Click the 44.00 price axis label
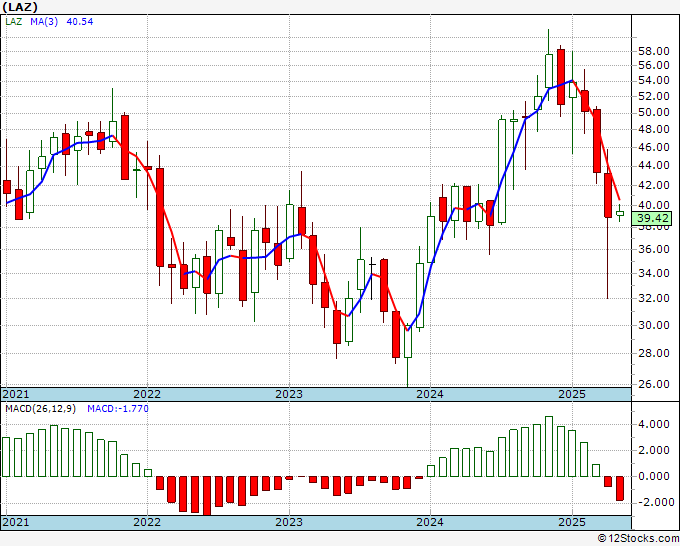This screenshot has width=680, height=546. [x=654, y=165]
